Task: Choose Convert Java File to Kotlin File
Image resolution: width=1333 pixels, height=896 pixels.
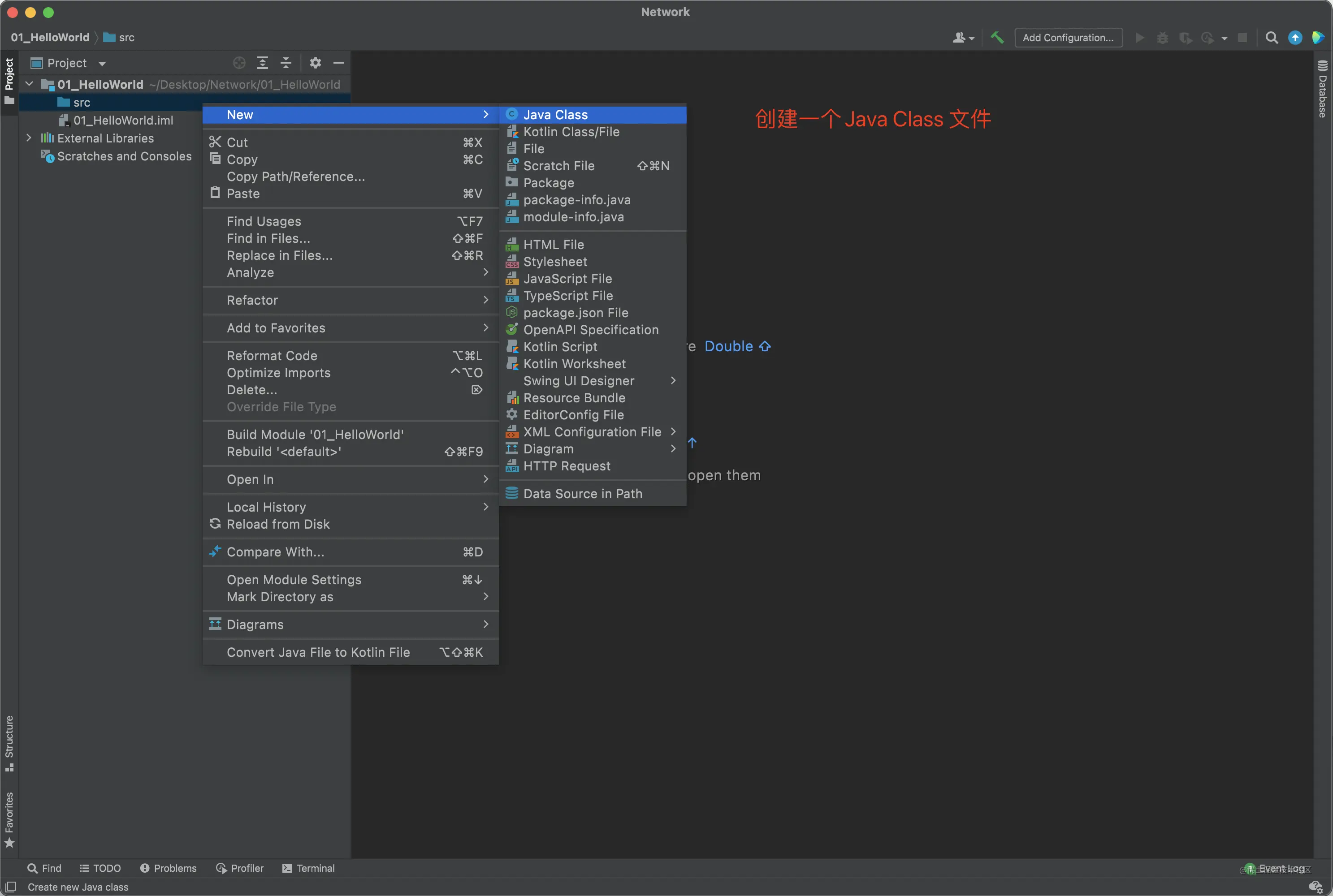Action: point(351,652)
